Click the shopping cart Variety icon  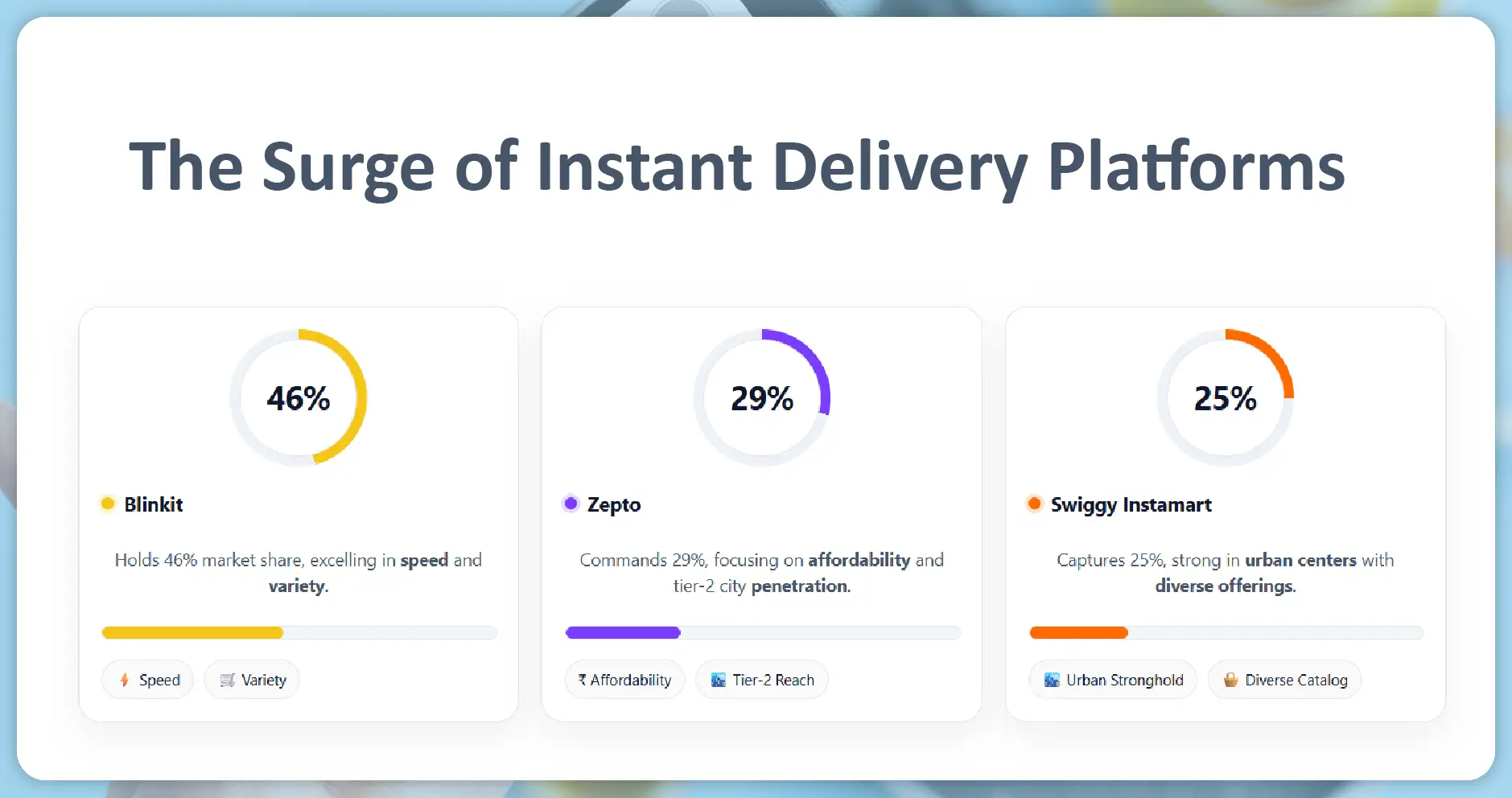[x=228, y=680]
